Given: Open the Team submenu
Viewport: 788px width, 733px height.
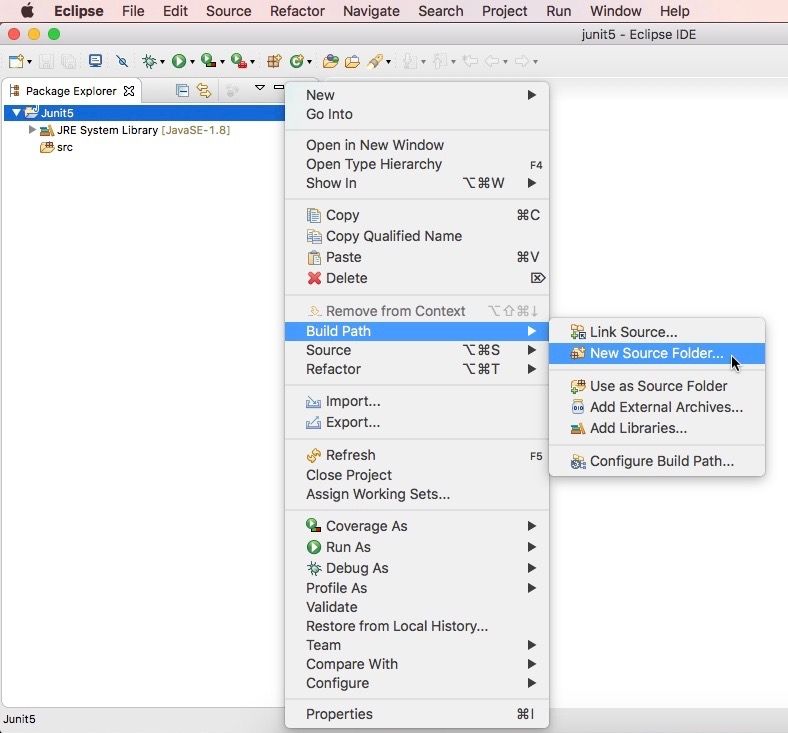Looking at the screenshot, I should [x=417, y=645].
